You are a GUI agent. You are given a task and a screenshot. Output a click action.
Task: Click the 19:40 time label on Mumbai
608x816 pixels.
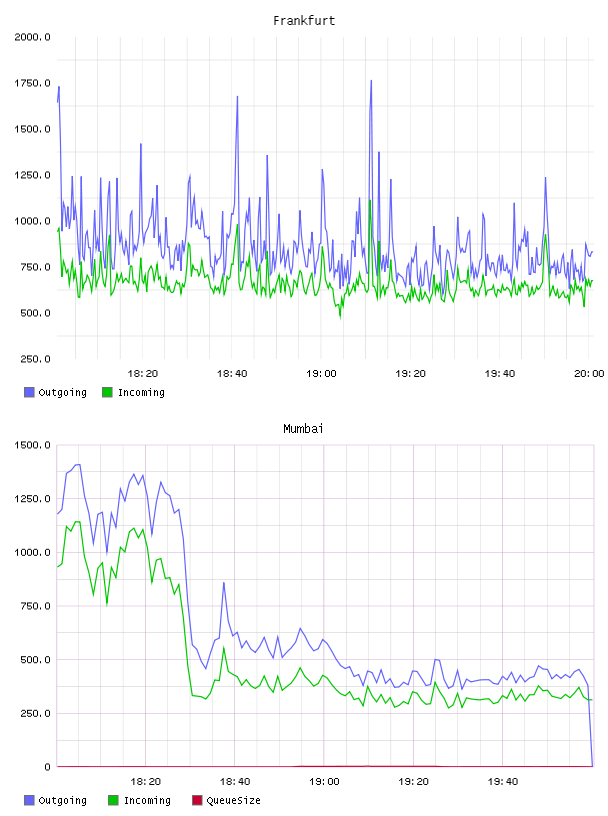(503, 782)
